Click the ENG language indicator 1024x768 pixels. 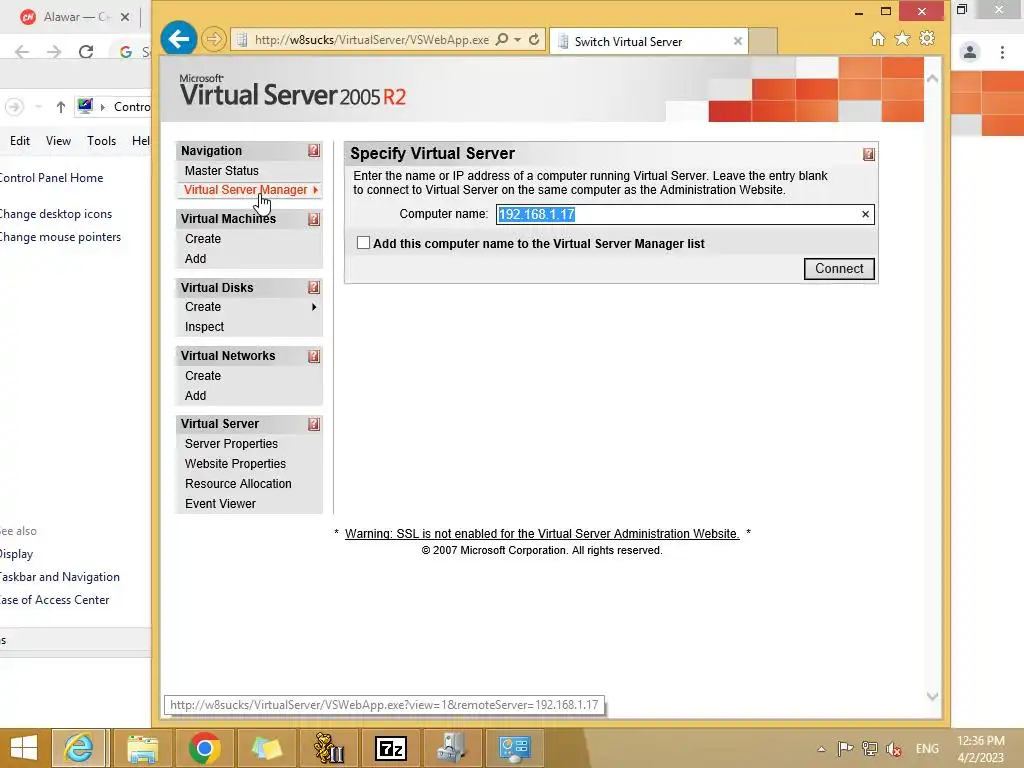[927, 749]
